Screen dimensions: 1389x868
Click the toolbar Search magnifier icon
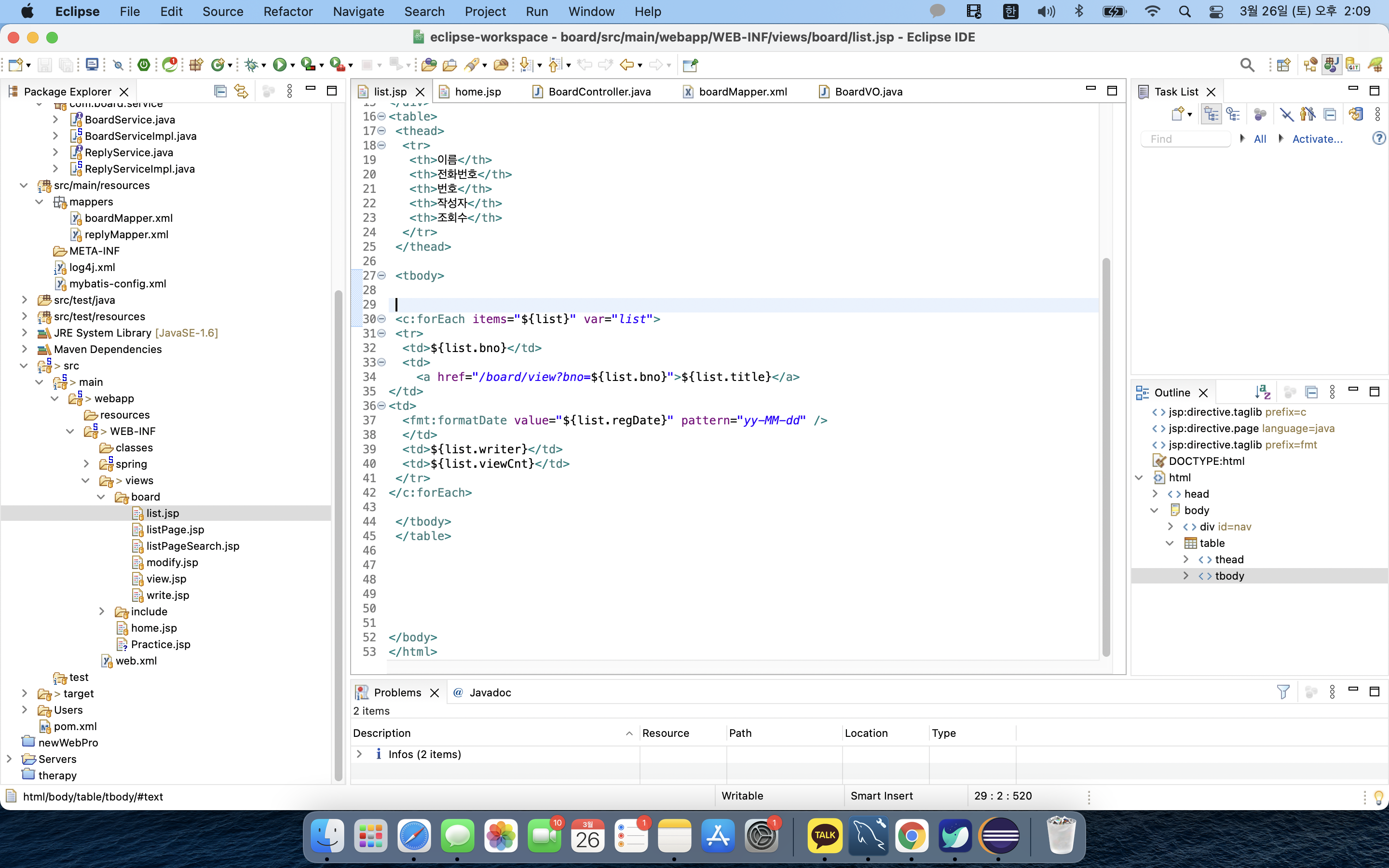(1247, 65)
